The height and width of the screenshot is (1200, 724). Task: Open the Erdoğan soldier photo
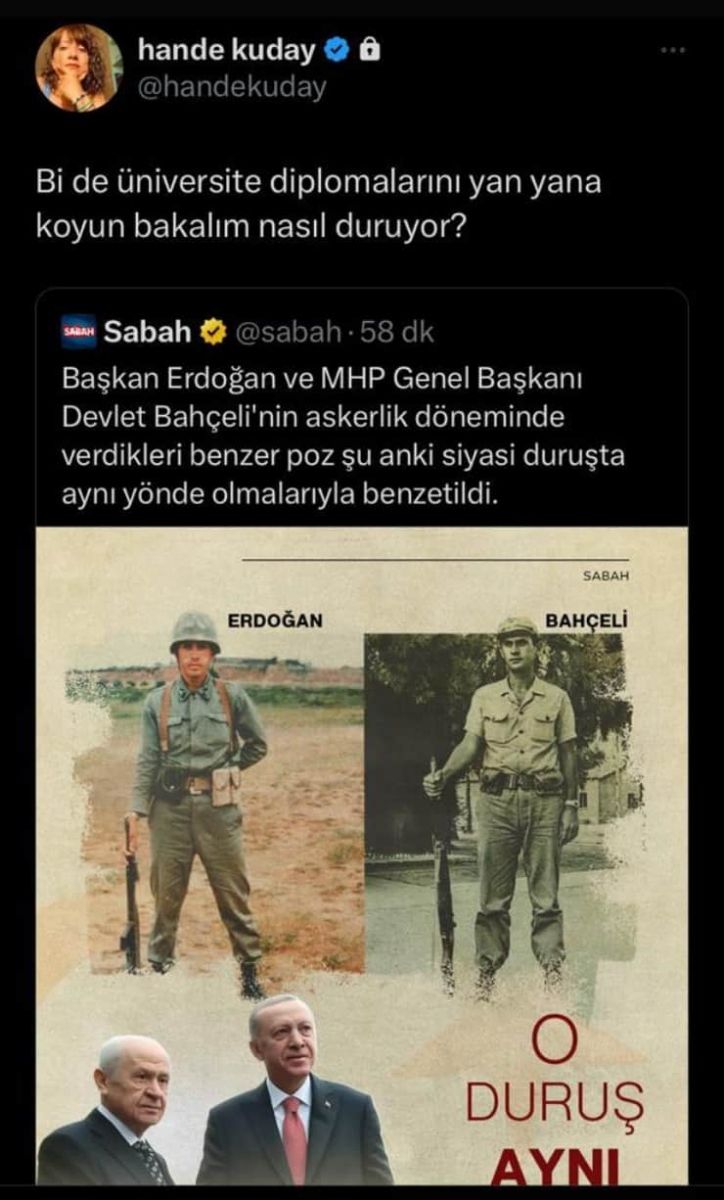(215, 807)
